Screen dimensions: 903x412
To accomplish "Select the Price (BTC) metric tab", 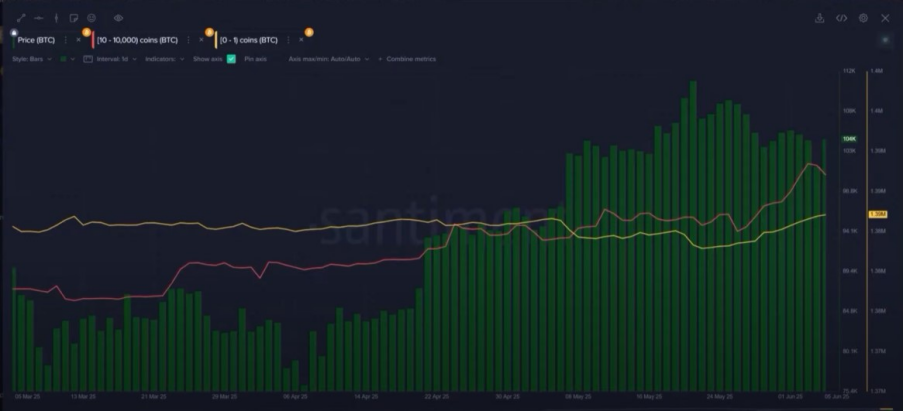I will tap(36, 40).
